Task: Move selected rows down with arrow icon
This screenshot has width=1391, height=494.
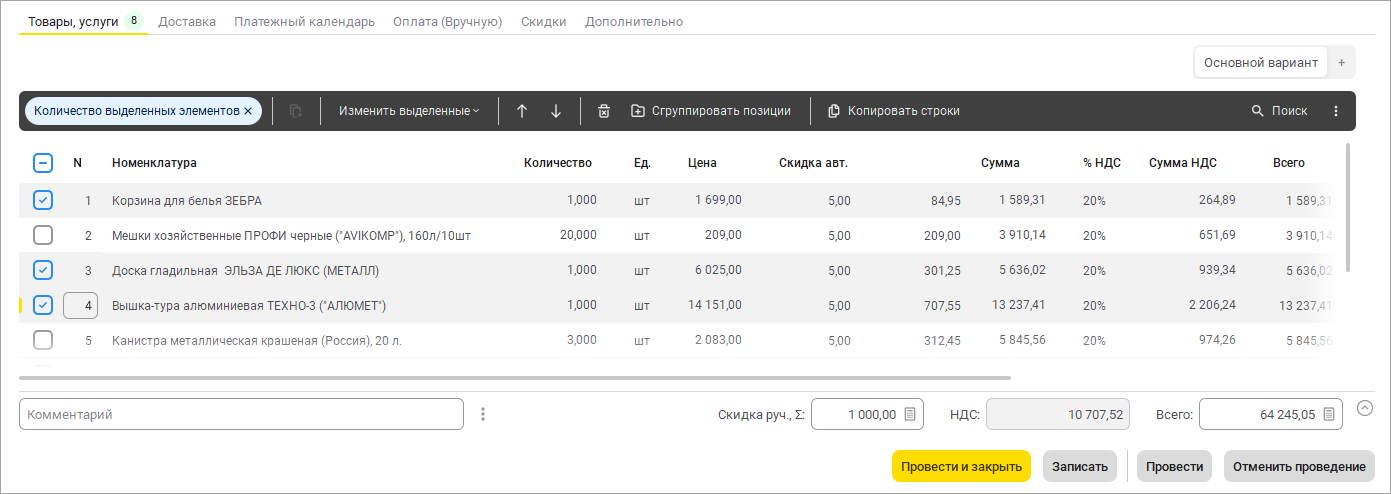Action: 556,111
